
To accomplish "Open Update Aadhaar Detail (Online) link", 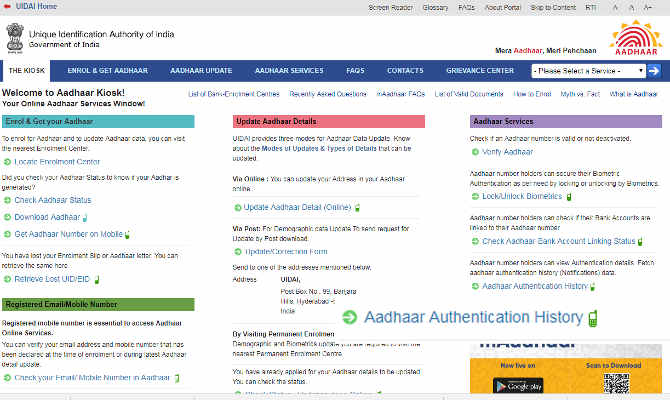I will click(x=297, y=207).
